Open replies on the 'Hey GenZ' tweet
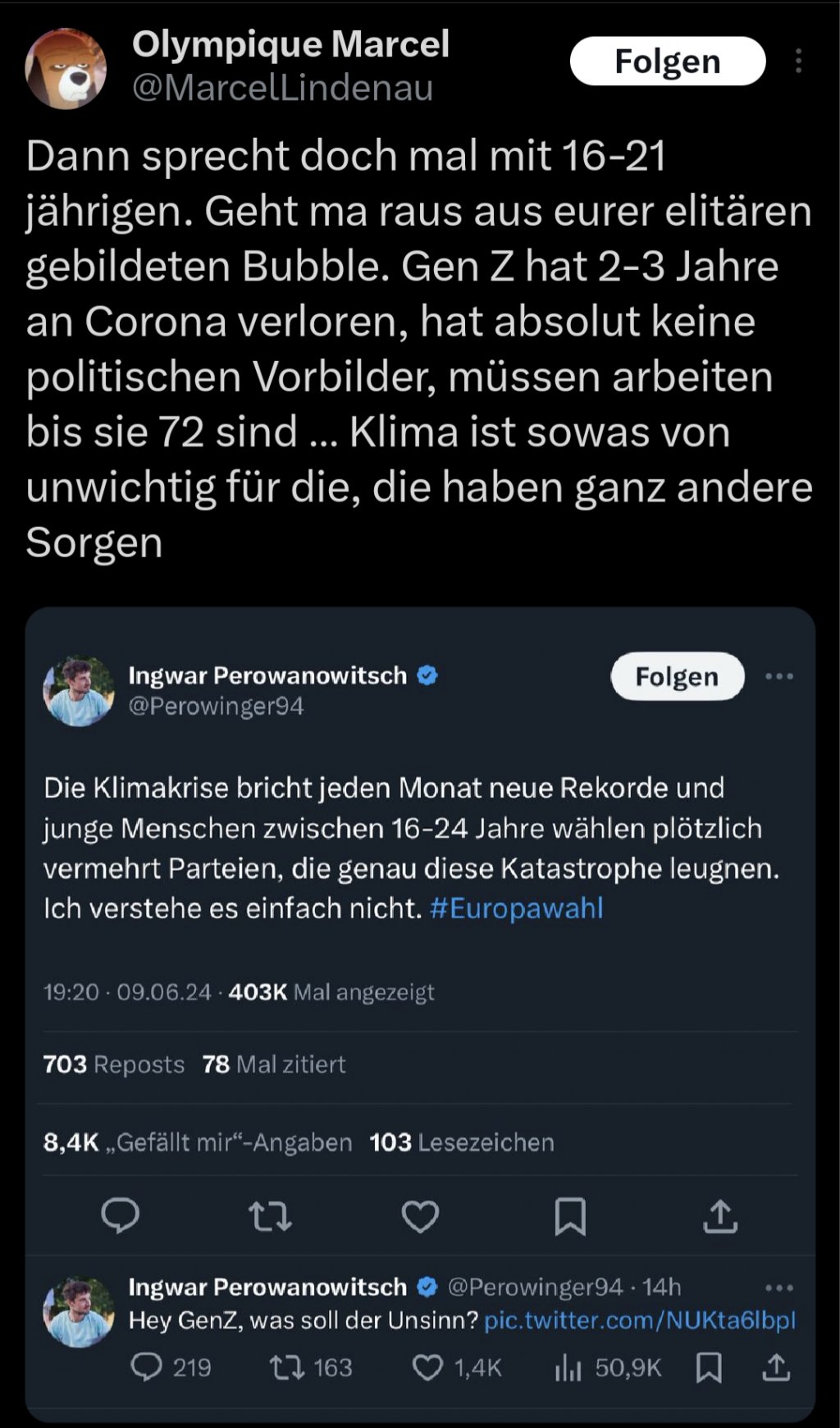This screenshot has width=840, height=1428. 148,1367
